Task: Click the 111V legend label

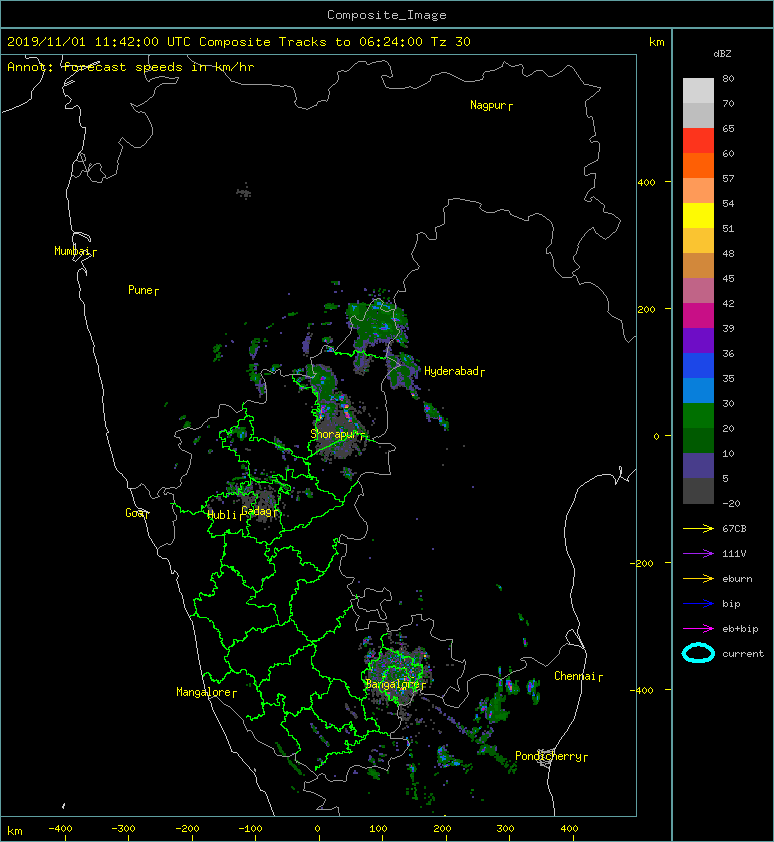Action: tap(734, 554)
